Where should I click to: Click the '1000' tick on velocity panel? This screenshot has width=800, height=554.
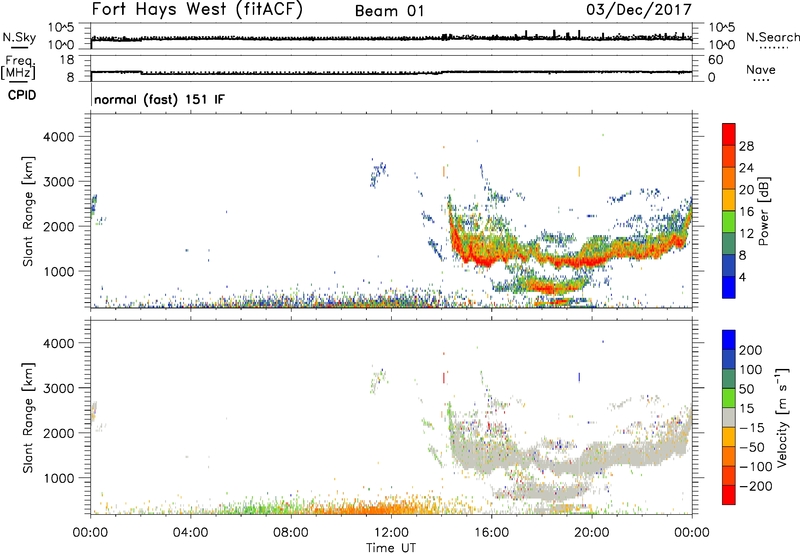point(59,478)
